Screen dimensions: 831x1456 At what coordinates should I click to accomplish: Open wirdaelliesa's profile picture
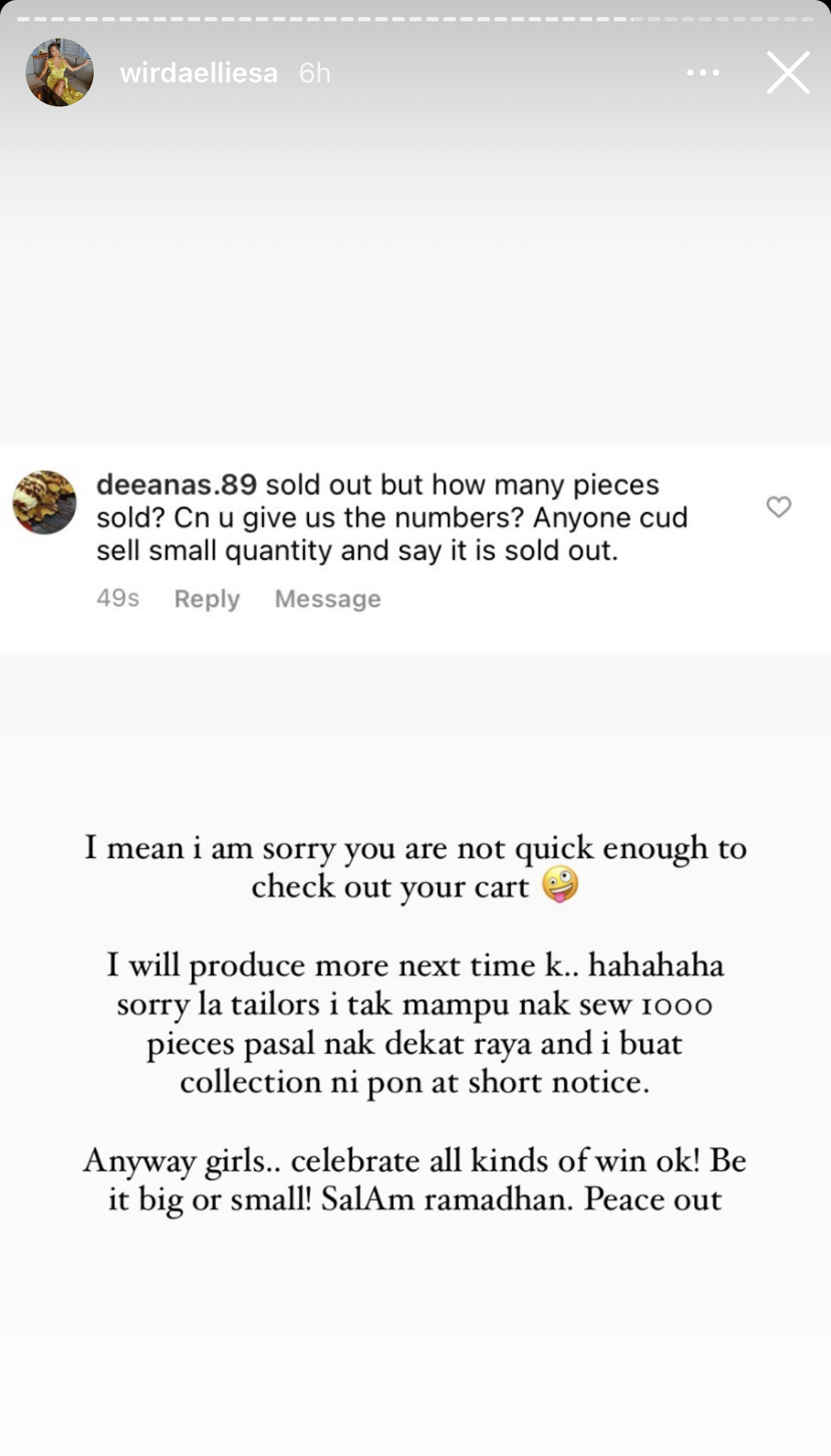(x=60, y=72)
